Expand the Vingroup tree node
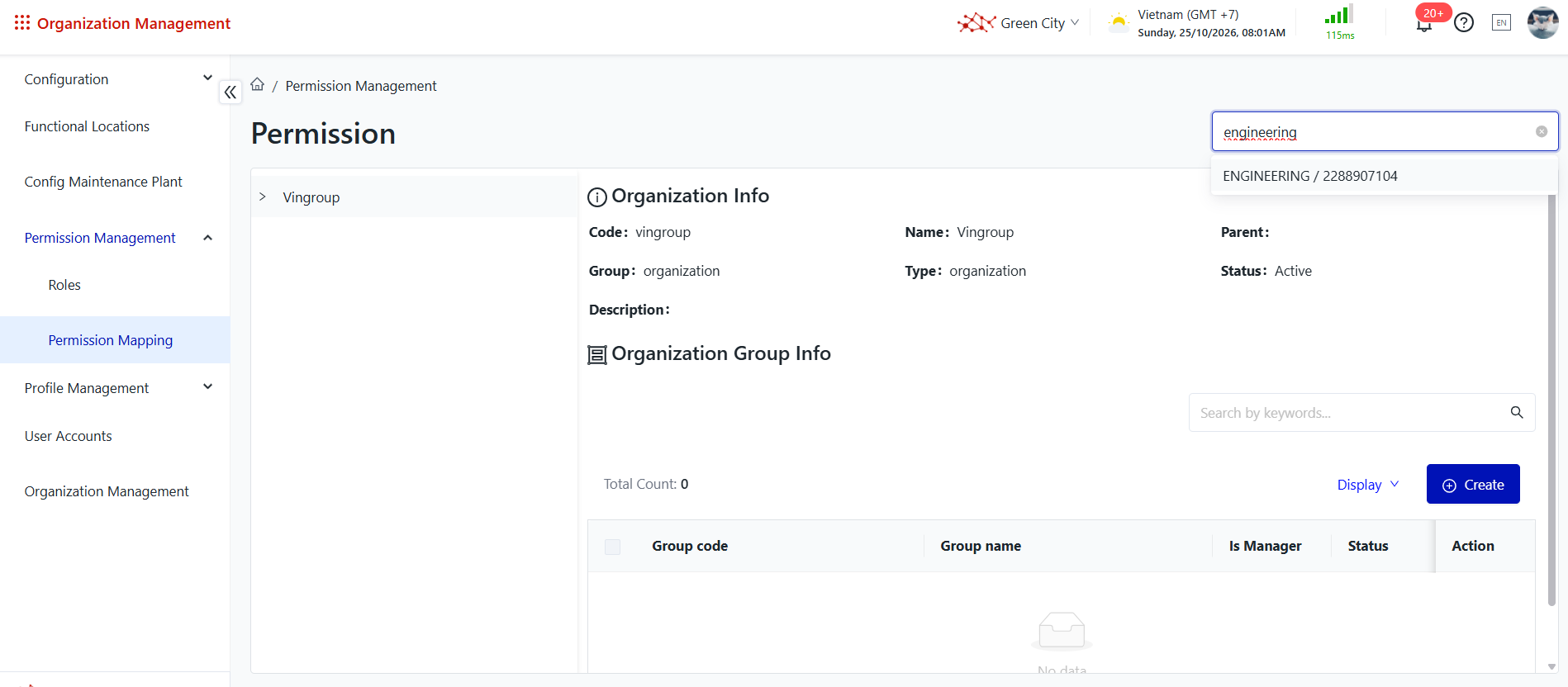Viewport: 1568px width, 687px height. click(x=263, y=197)
